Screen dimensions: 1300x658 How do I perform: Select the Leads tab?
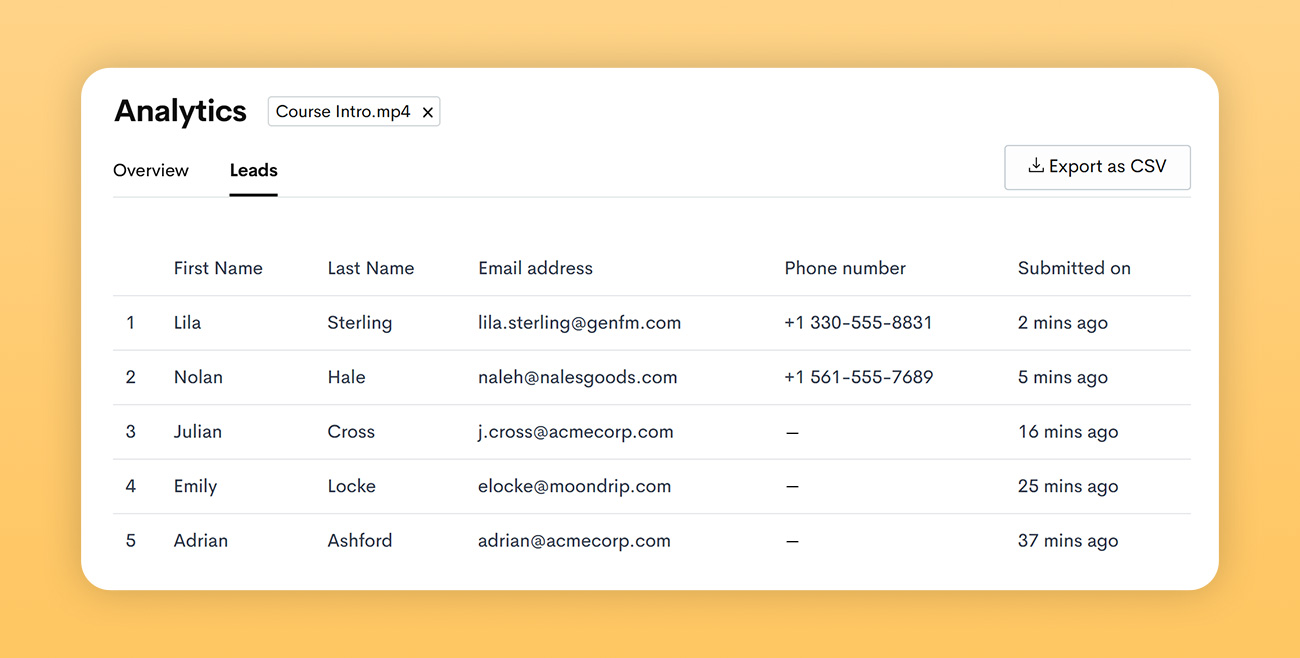click(253, 171)
